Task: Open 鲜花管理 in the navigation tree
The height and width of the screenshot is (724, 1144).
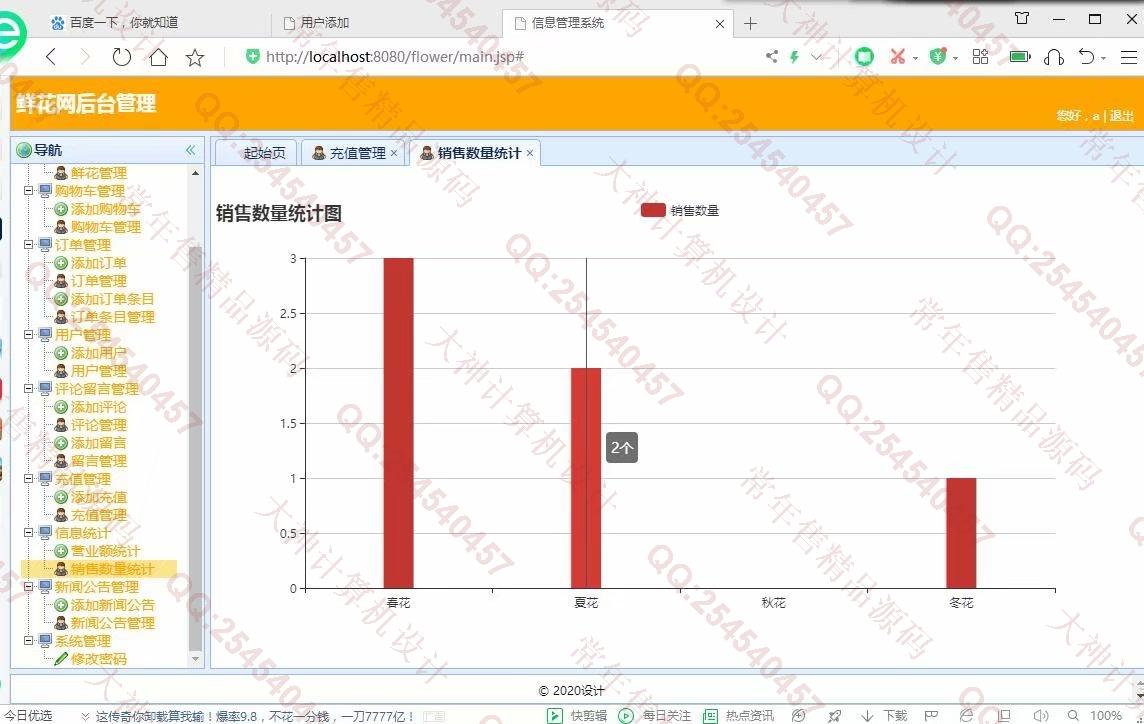Action: tap(98, 173)
